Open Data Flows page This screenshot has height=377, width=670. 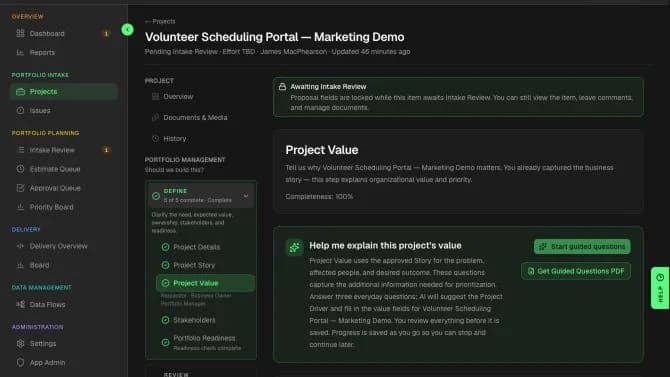(x=63, y=304)
